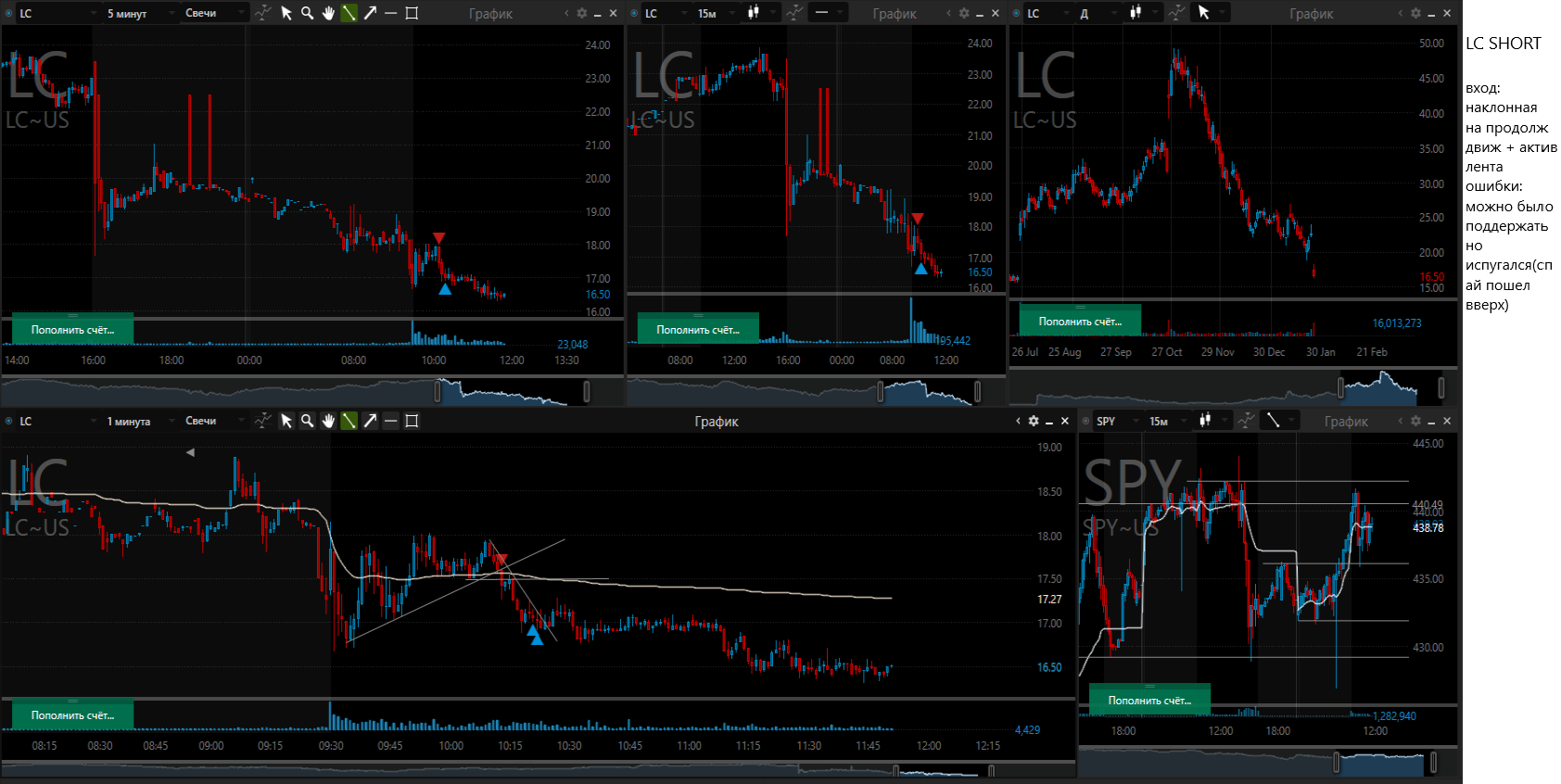Select the rectangle tool on LC 1-minute chart
1561x784 pixels.
412,421
